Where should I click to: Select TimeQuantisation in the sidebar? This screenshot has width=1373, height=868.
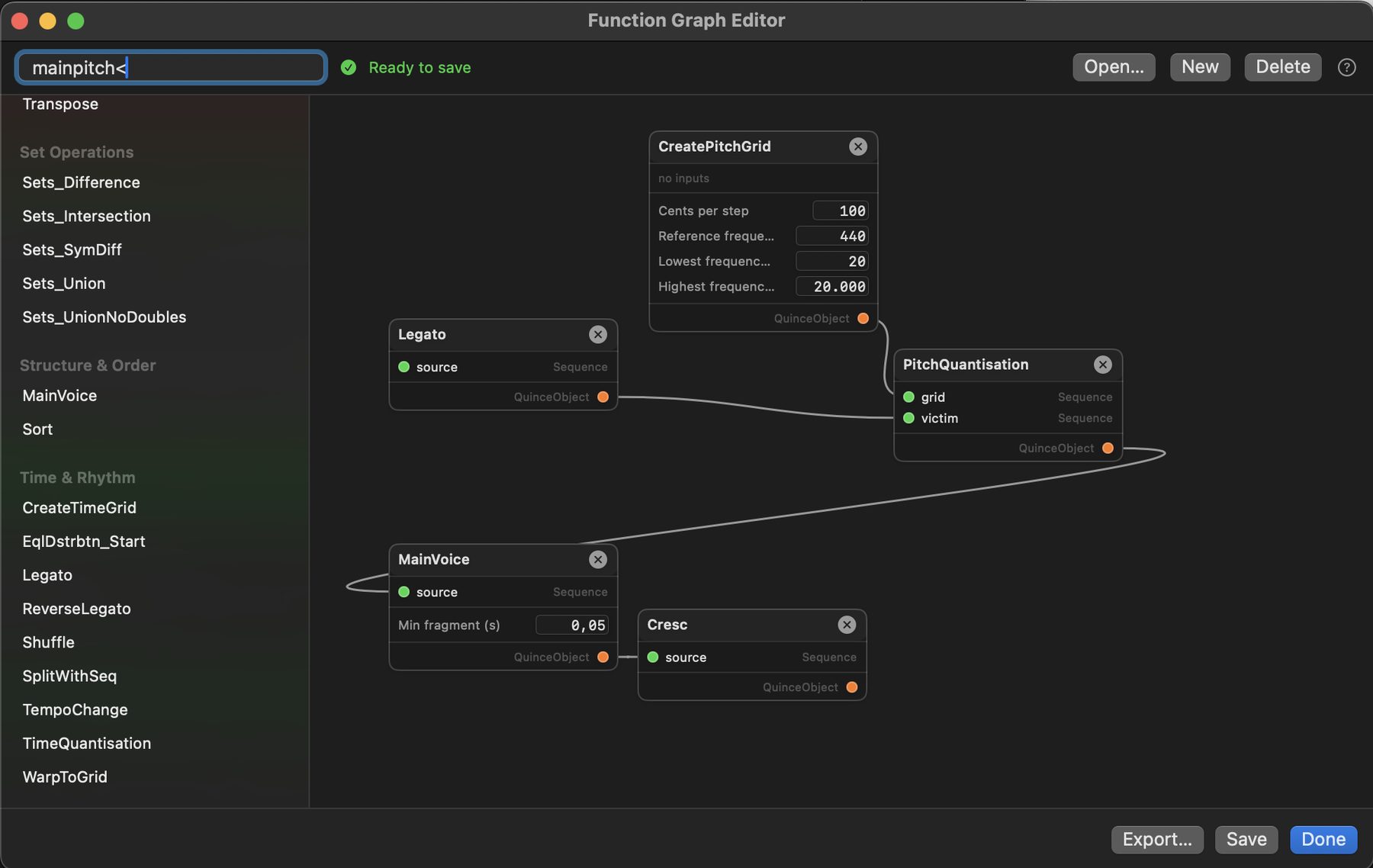click(x=86, y=743)
